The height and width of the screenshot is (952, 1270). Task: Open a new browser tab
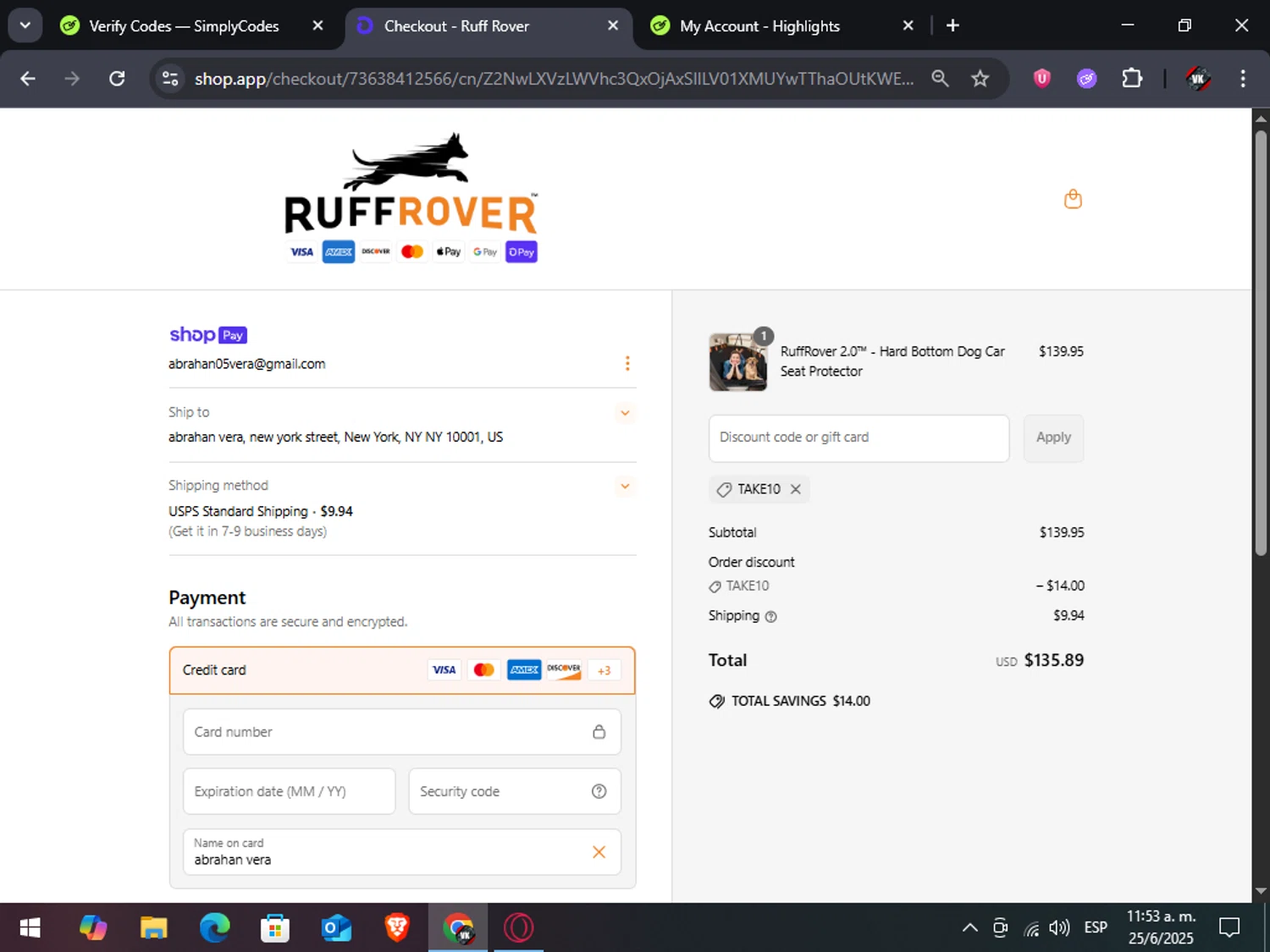[x=952, y=26]
